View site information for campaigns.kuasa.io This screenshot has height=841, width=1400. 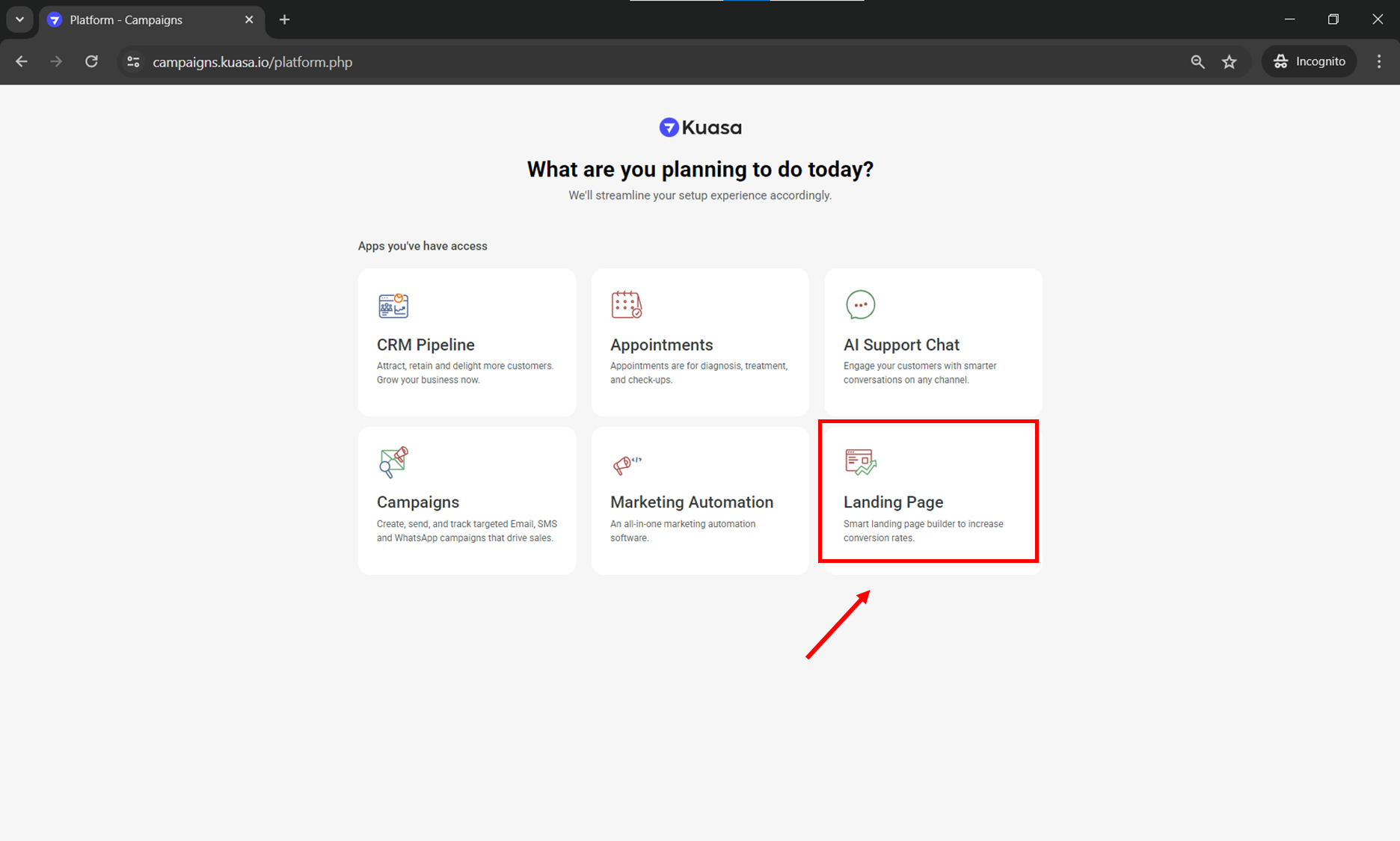click(x=133, y=62)
